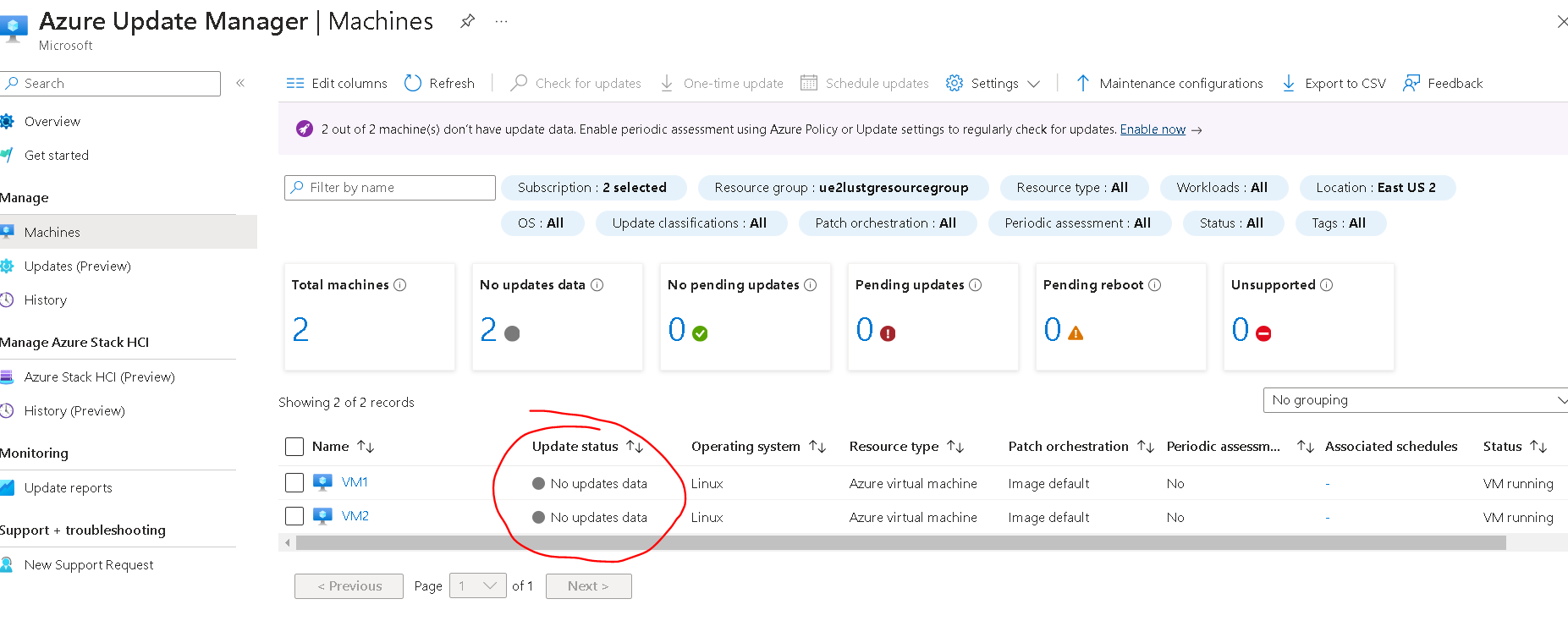The height and width of the screenshot is (632, 1568).
Task: Sort by Operating system column arrows
Action: coord(817,447)
